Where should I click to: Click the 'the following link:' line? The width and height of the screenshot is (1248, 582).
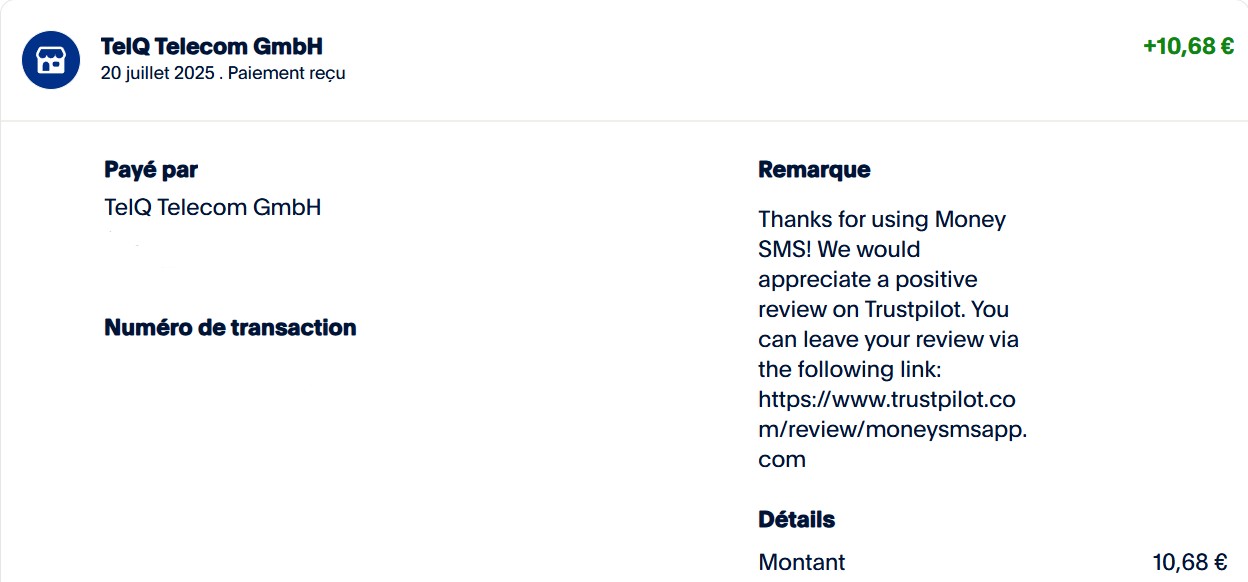coord(850,369)
